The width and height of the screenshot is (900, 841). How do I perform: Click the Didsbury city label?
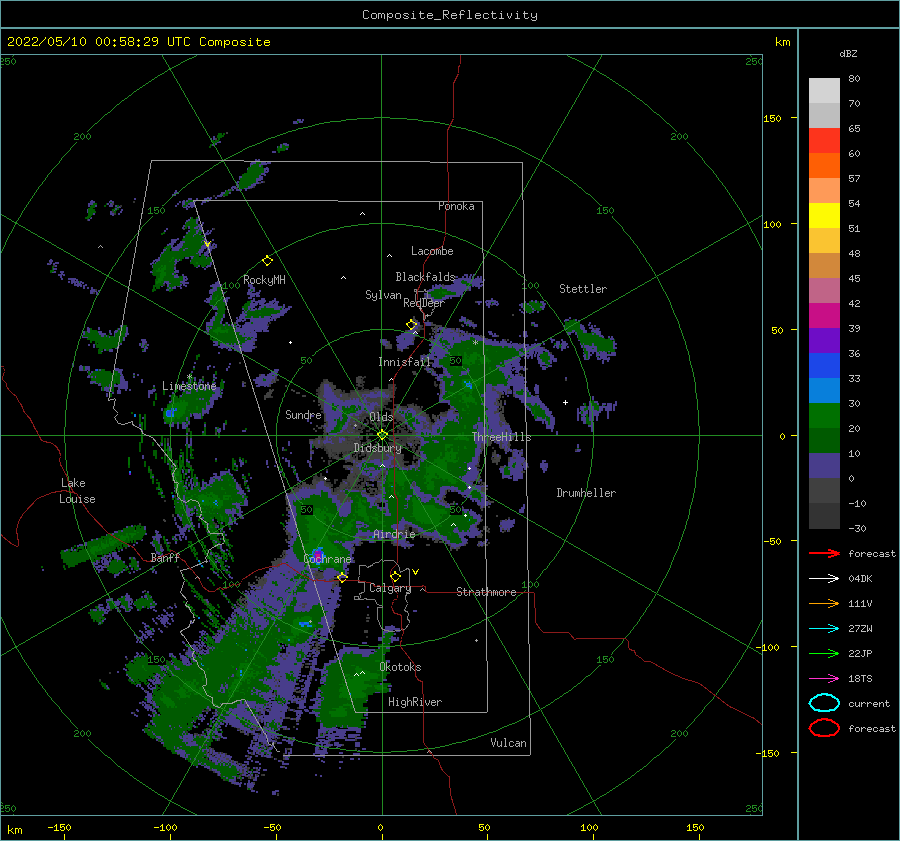coord(377,448)
